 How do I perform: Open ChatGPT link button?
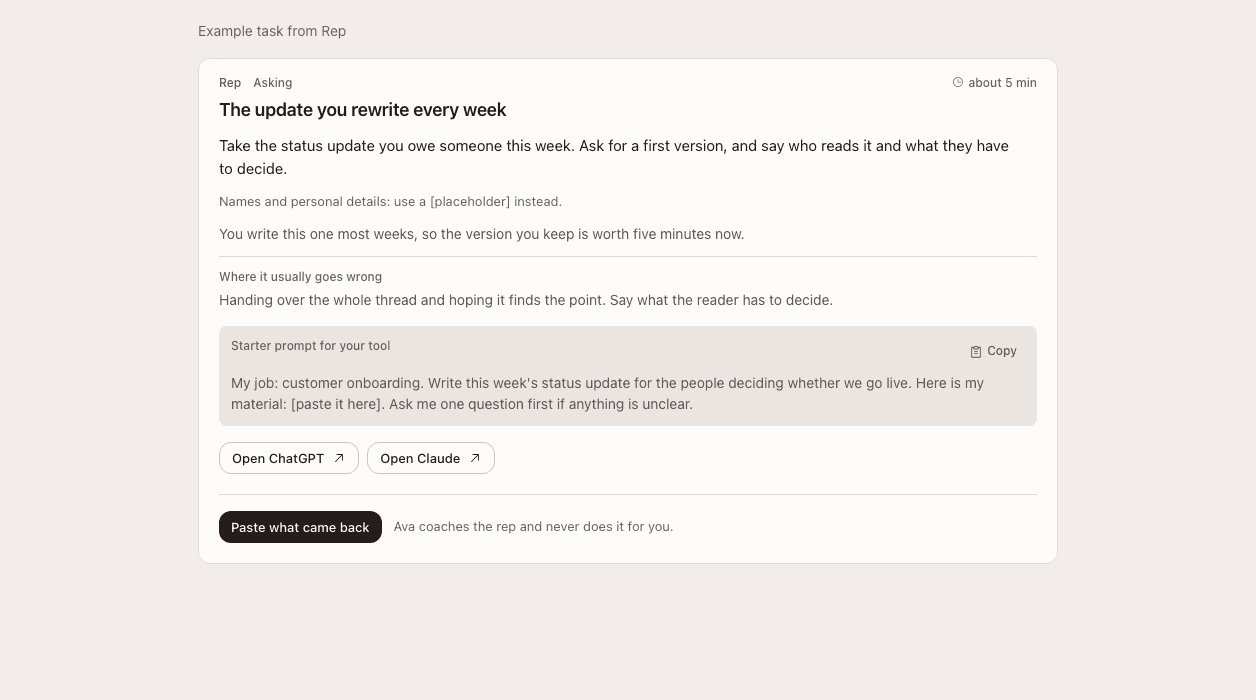click(289, 458)
